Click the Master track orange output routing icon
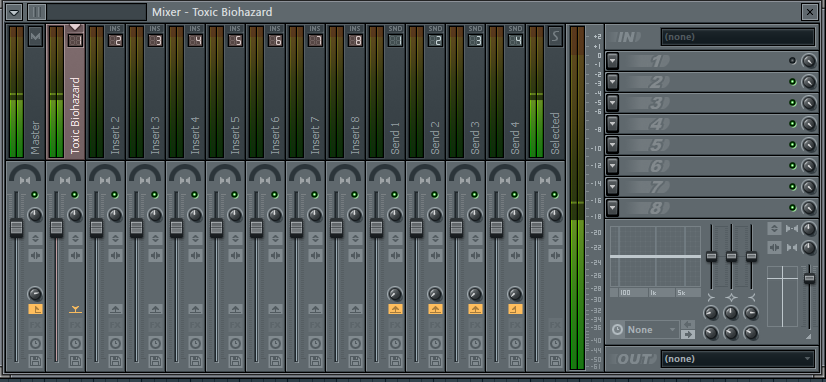This screenshot has height=382, width=826. click(x=35, y=309)
